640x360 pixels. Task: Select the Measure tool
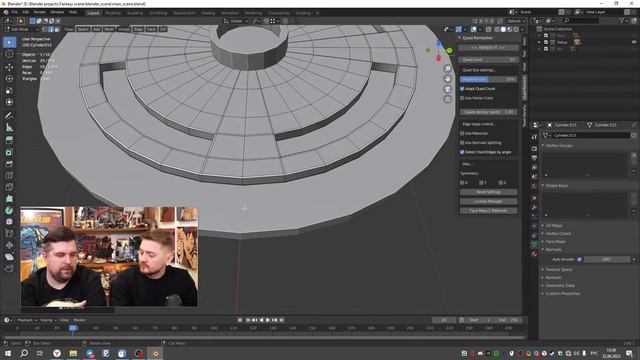coord(9,127)
